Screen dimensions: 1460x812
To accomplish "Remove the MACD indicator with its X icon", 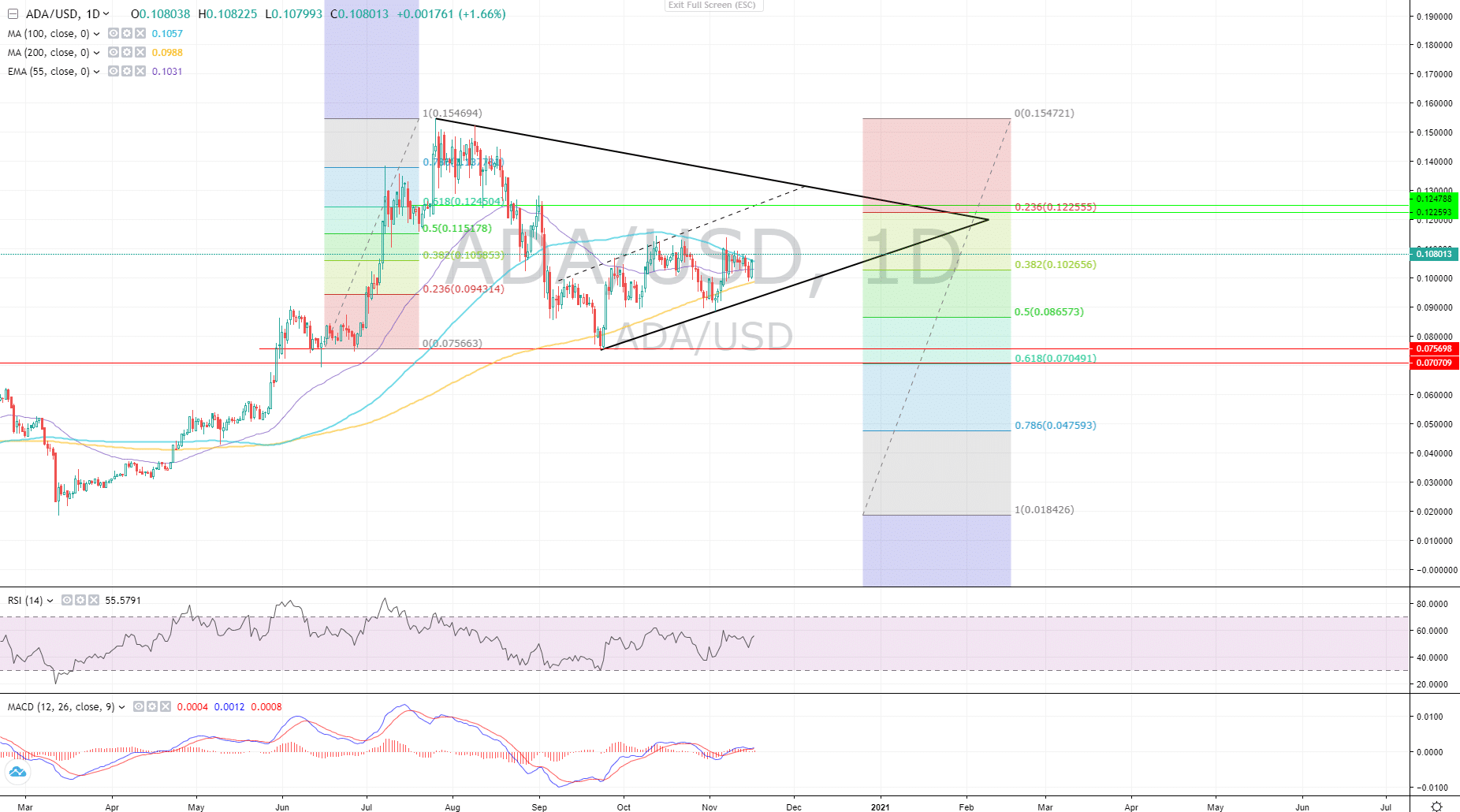I will [166, 706].
